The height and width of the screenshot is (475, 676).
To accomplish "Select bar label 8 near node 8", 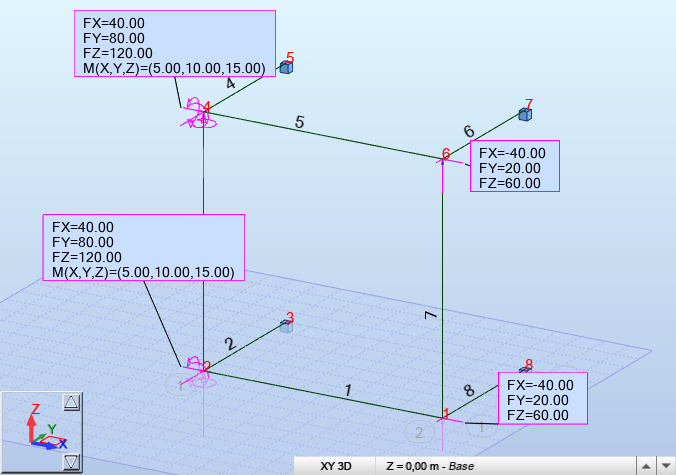I will (x=469, y=391).
